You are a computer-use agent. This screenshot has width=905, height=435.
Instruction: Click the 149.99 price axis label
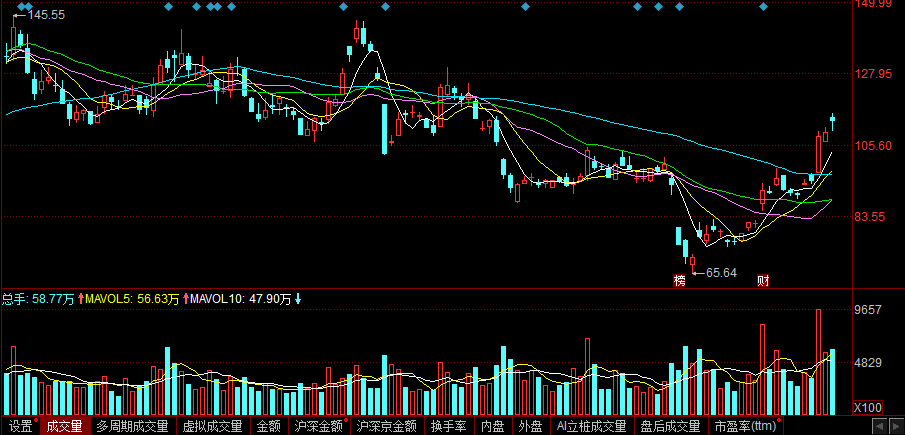coord(873,5)
